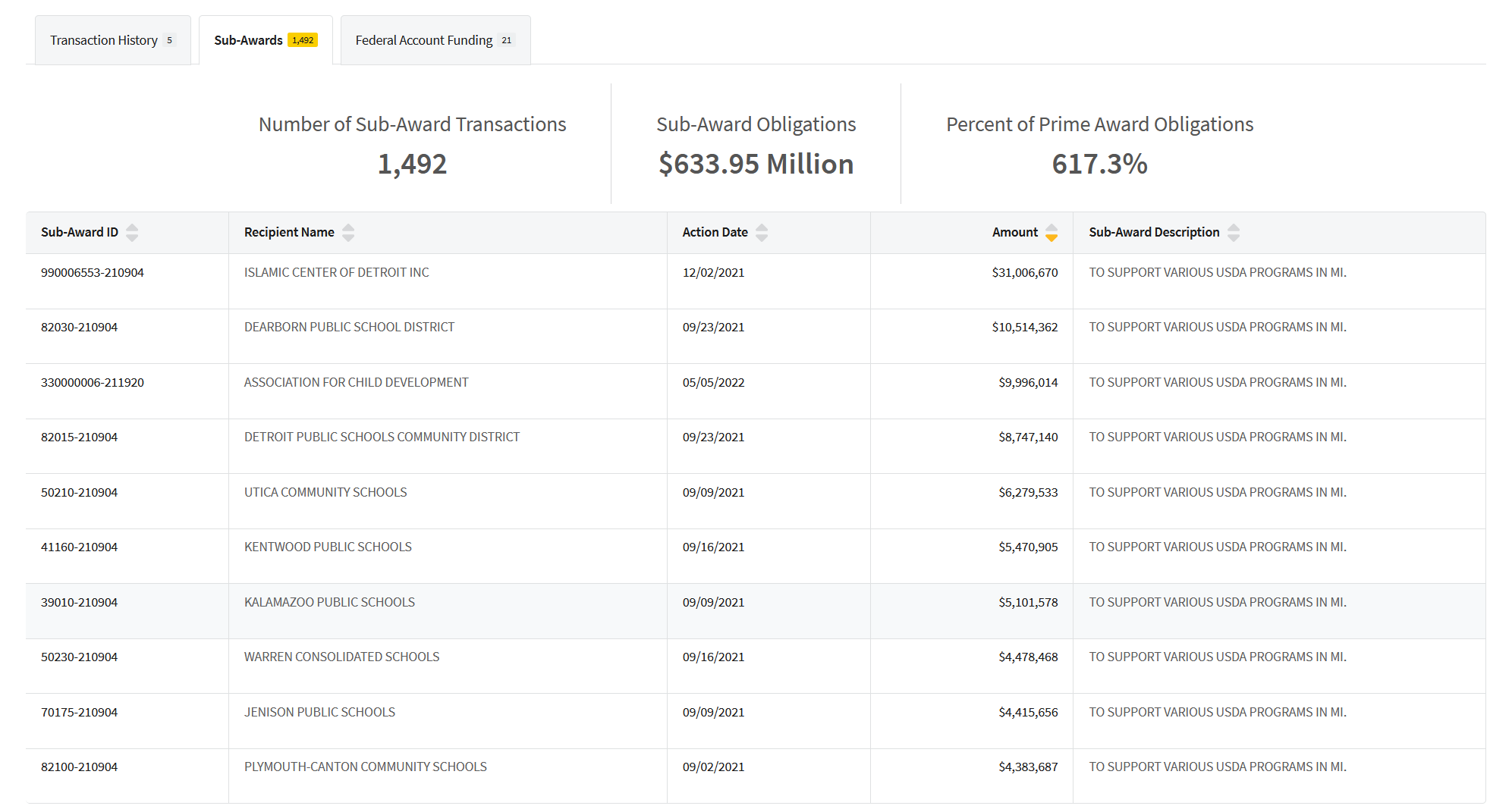This screenshot has width=1512, height=809.
Task: Select sub-award ID 82100-210904
Action: click(x=79, y=767)
